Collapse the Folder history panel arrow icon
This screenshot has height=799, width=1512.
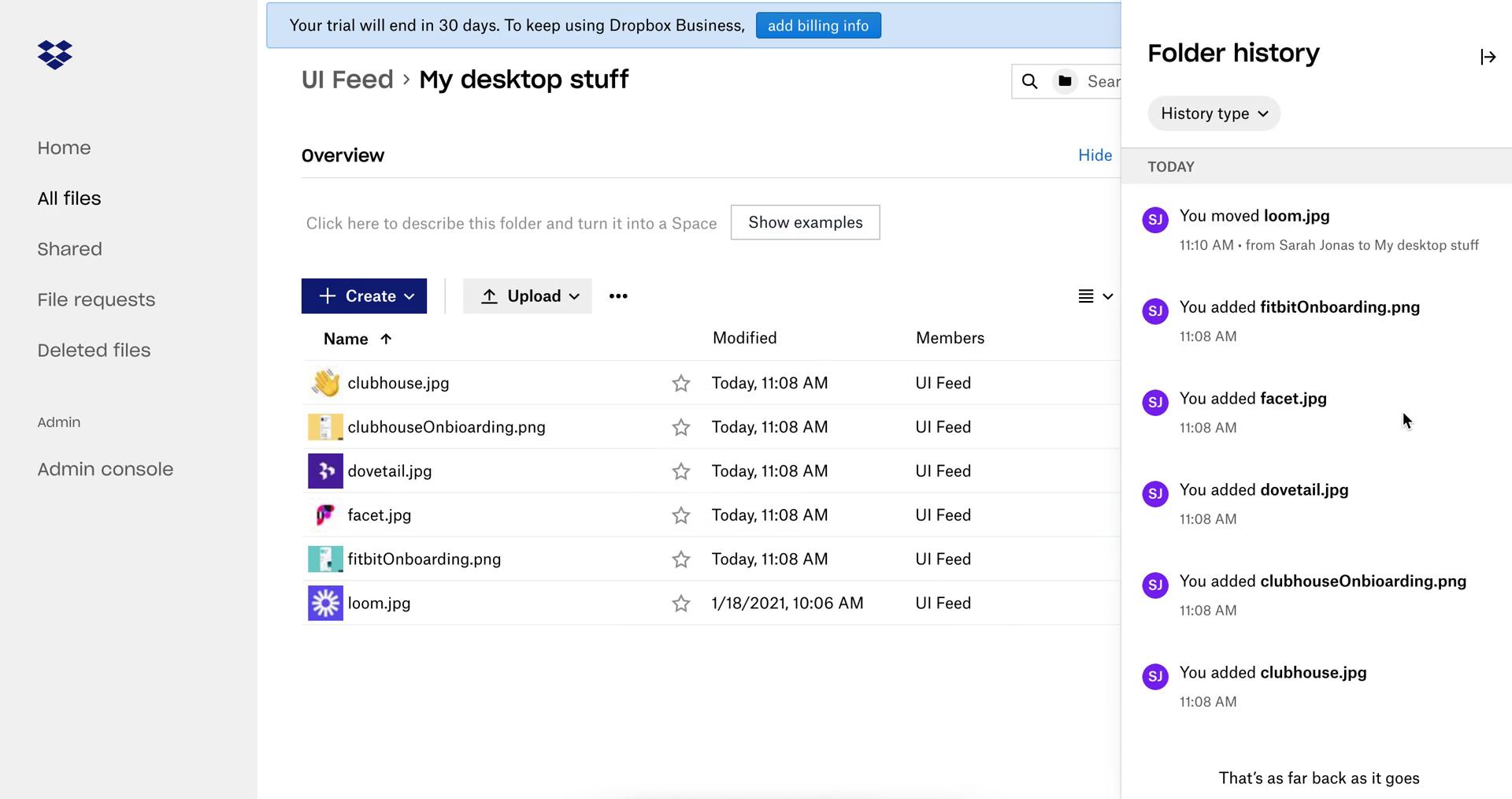point(1488,57)
